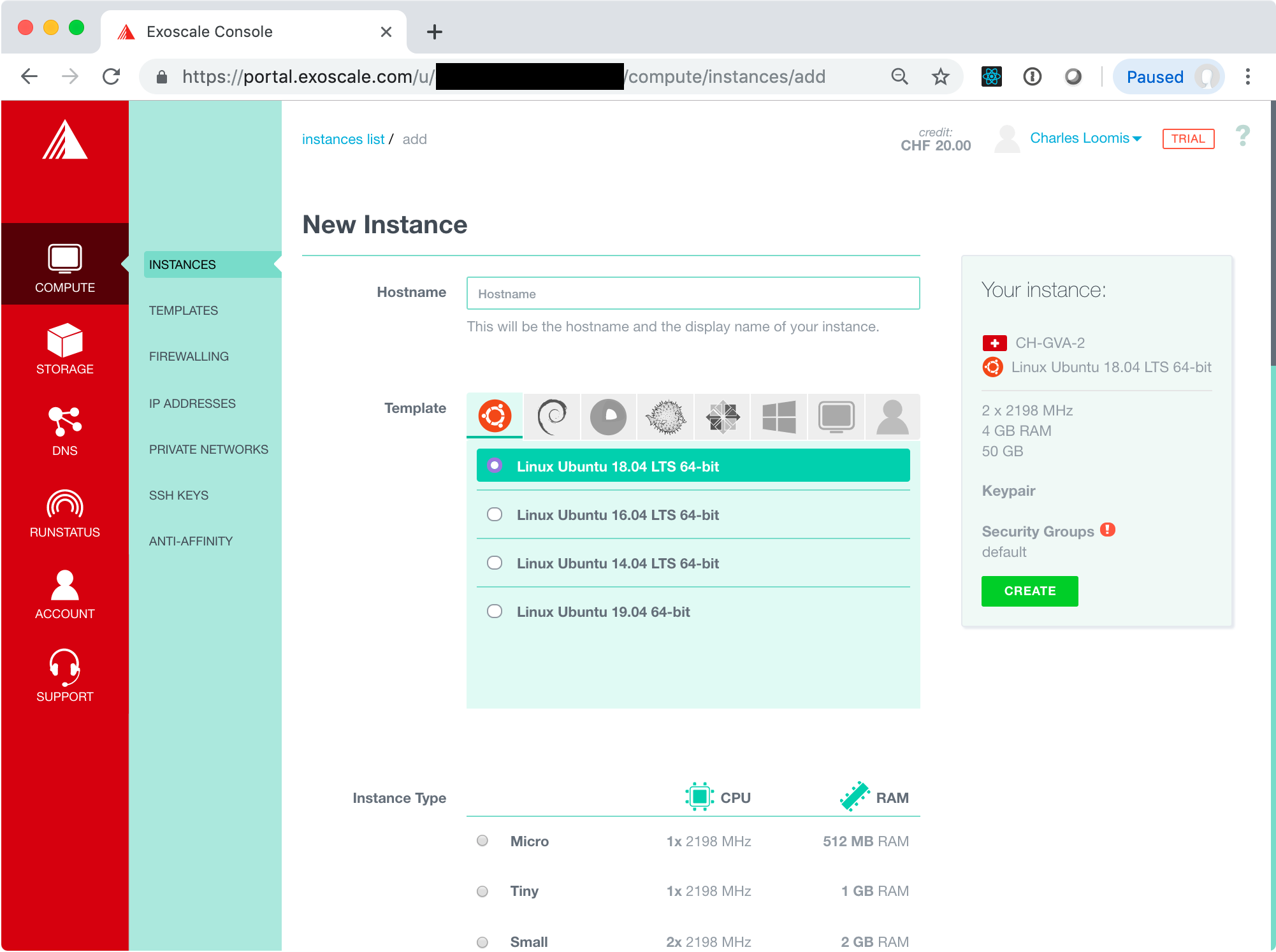Click the browser address bar URL
1276x952 pixels.
[x=504, y=76]
